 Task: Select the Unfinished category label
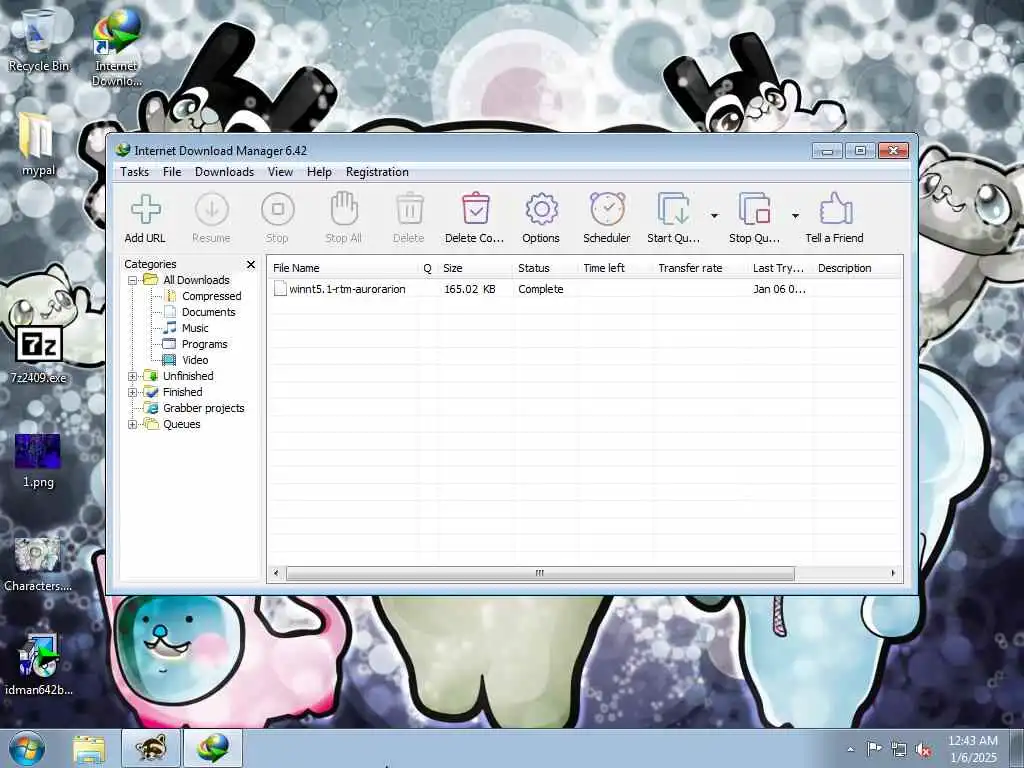188,376
